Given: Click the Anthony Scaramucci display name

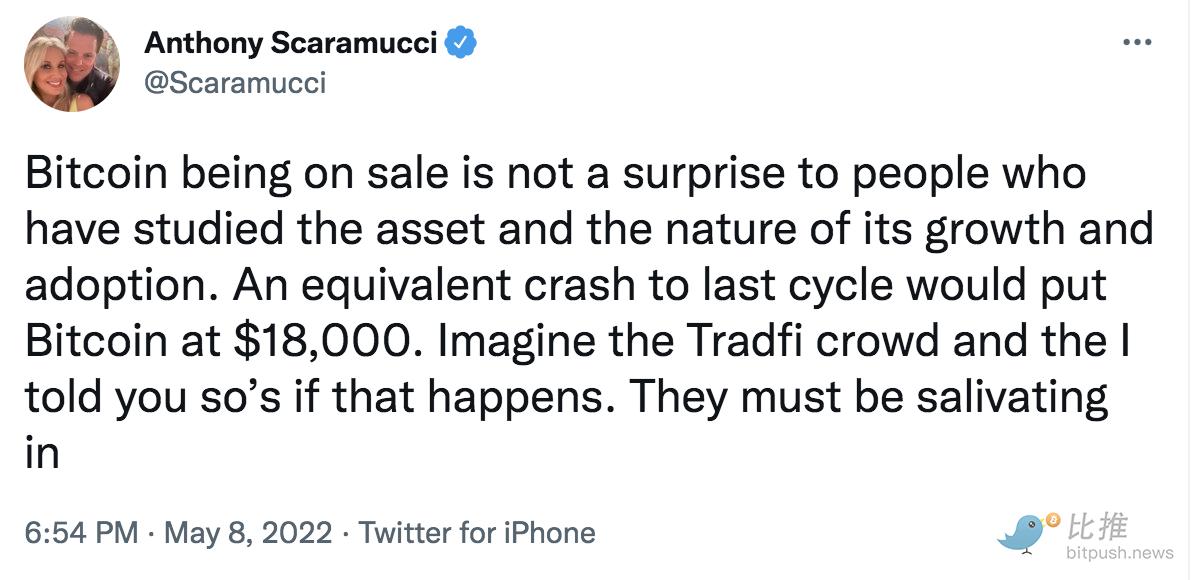Looking at the screenshot, I should pos(290,43).
